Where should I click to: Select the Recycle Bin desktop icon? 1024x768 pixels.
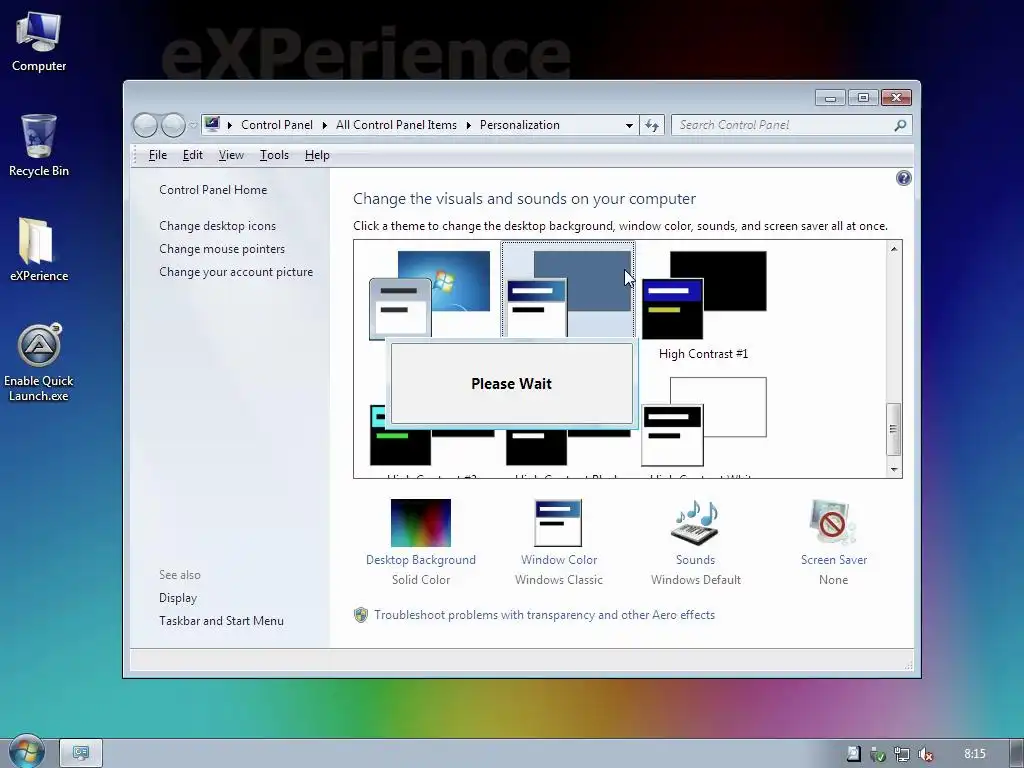tap(39, 145)
